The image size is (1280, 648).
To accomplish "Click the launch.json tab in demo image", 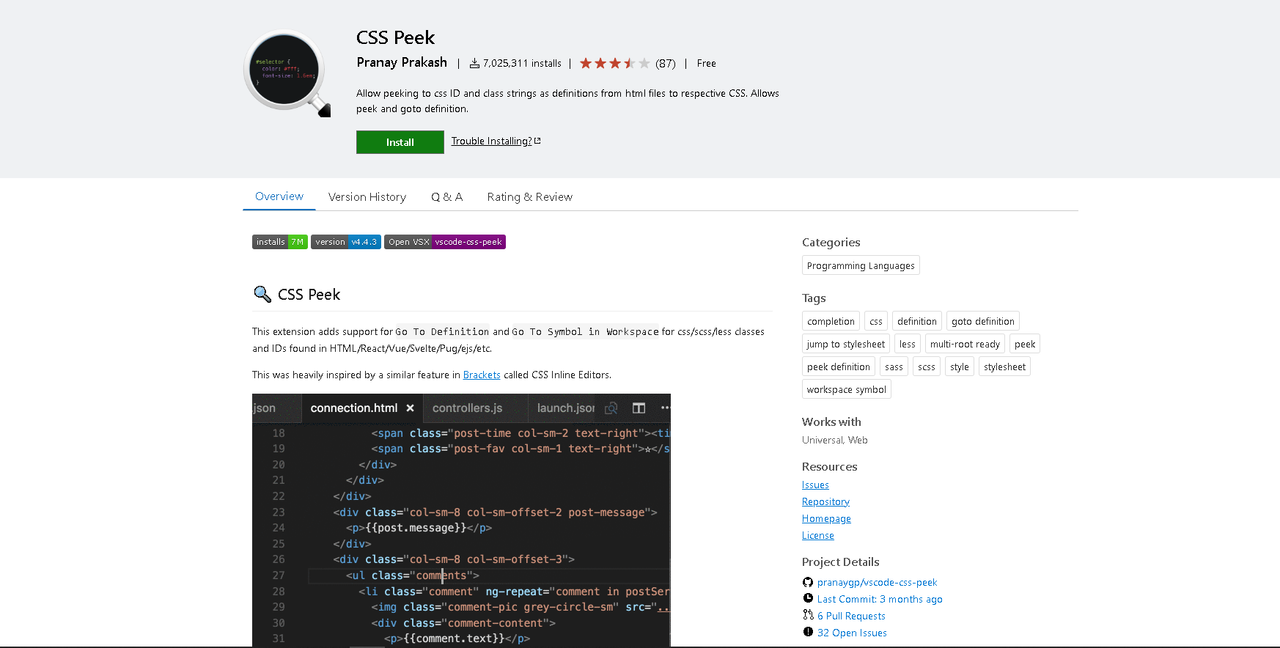I will click(x=564, y=408).
